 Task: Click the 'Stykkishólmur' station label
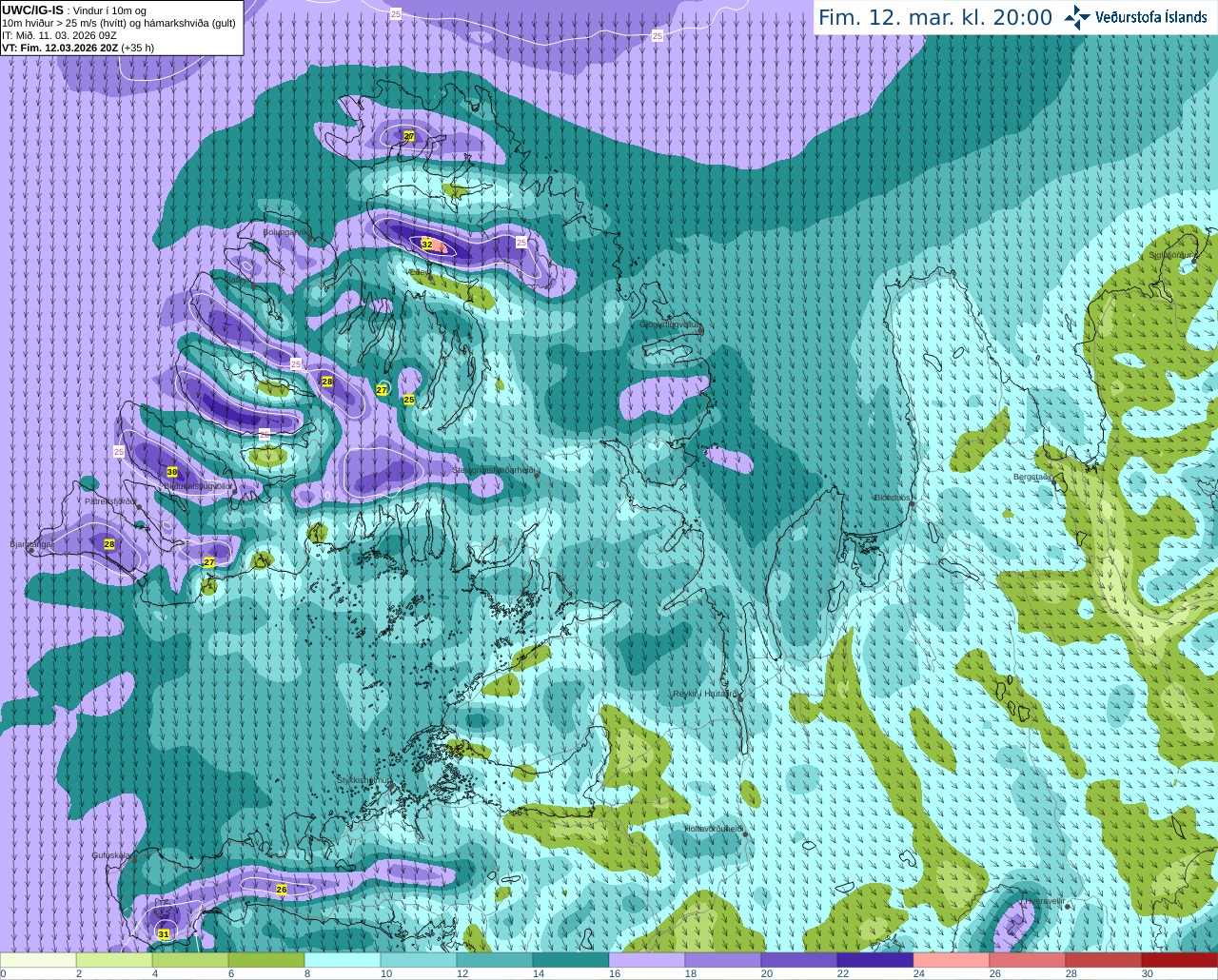(363, 780)
